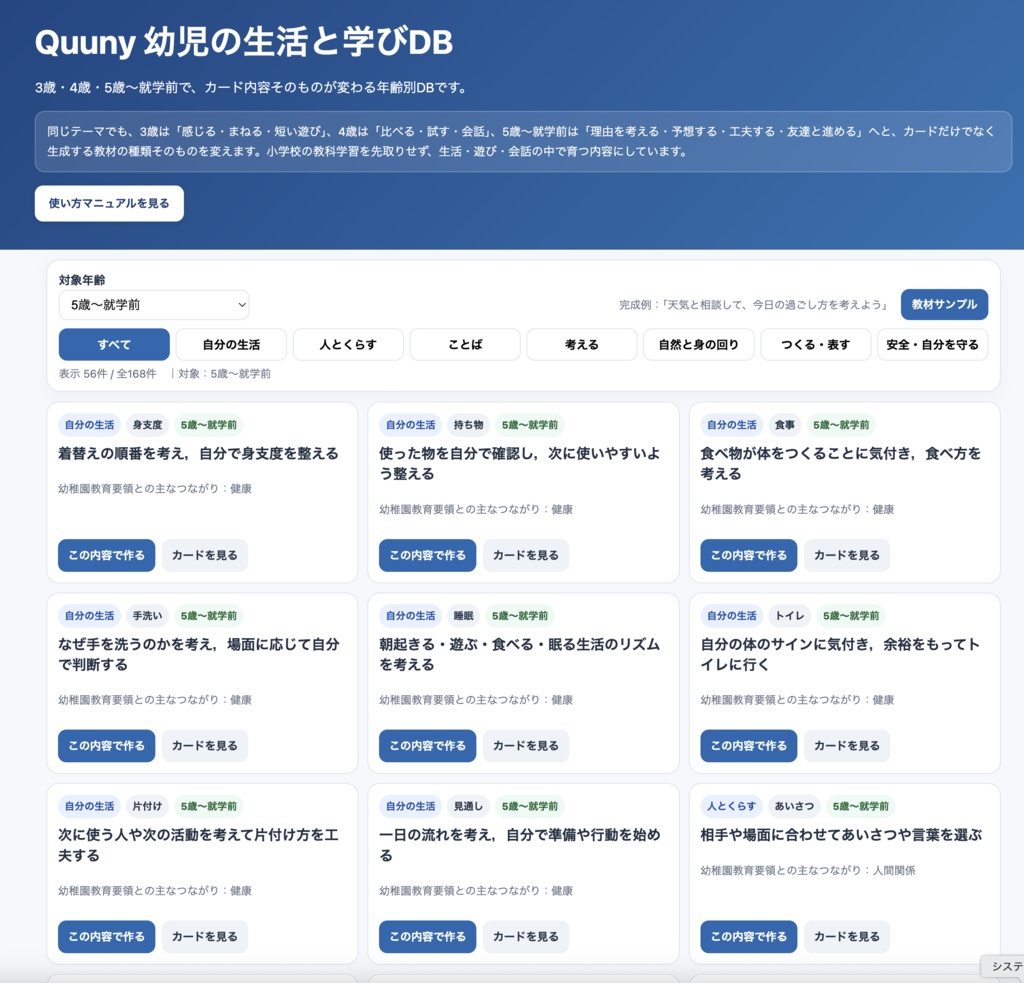
Task: Click title 次に使う人や次の活動を考えて片付け方を工夫する
Action: 199,845
